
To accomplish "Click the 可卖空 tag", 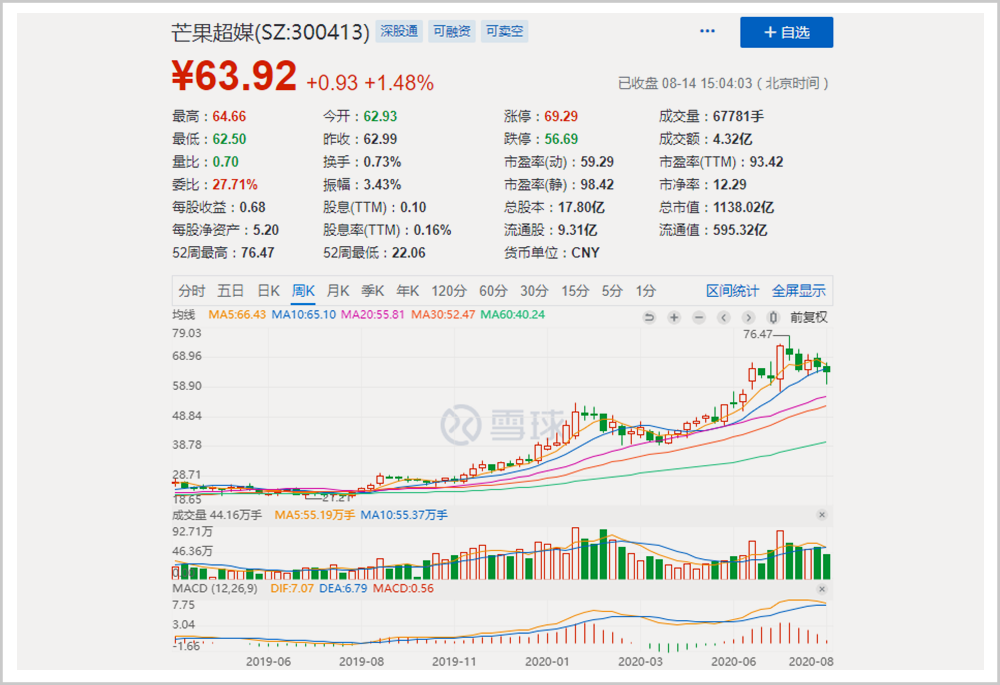I will click(x=504, y=31).
